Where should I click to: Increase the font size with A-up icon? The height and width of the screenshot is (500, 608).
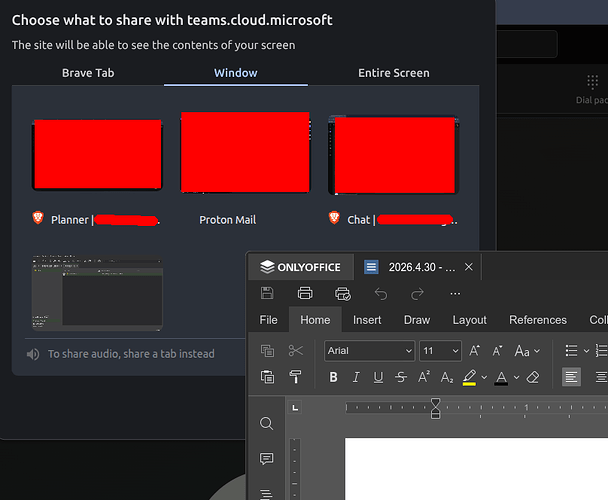(x=474, y=351)
